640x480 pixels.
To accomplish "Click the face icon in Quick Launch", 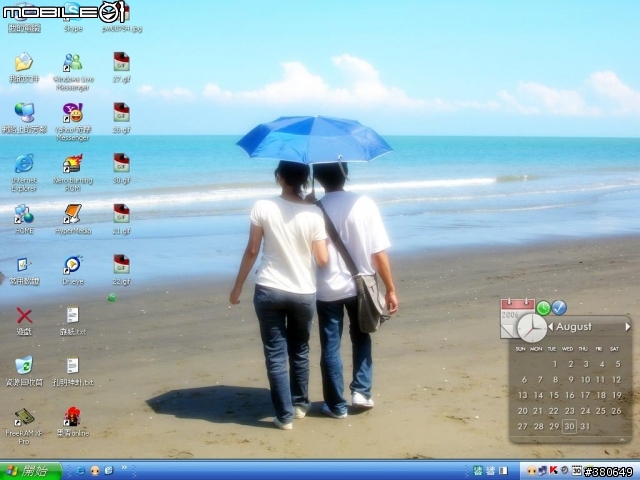I will pos(95,471).
